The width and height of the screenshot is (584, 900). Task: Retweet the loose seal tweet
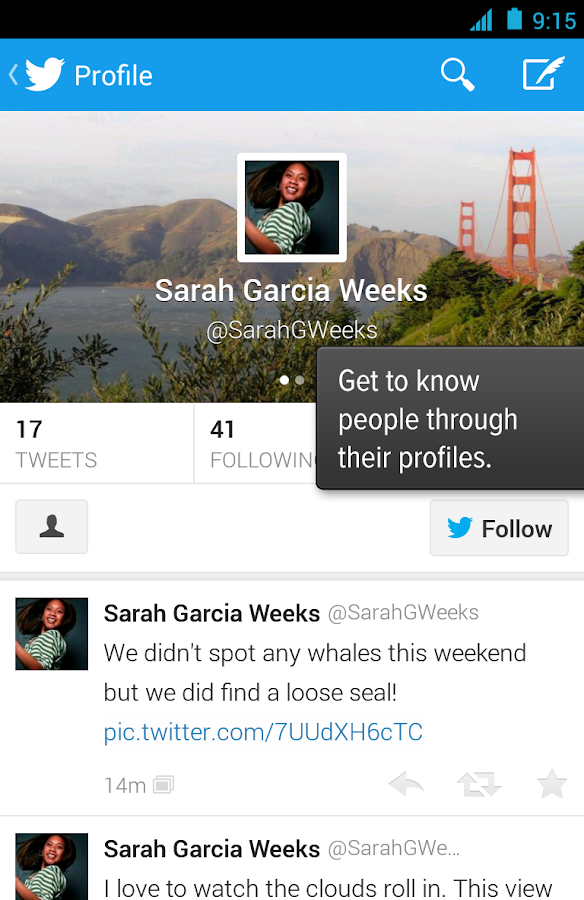(478, 784)
